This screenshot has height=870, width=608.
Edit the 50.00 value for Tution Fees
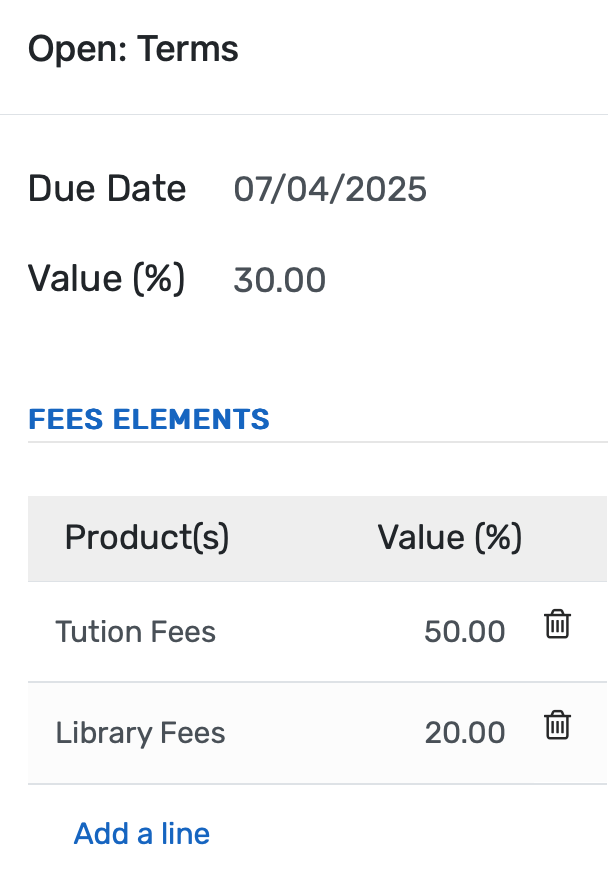[x=464, y=632]
